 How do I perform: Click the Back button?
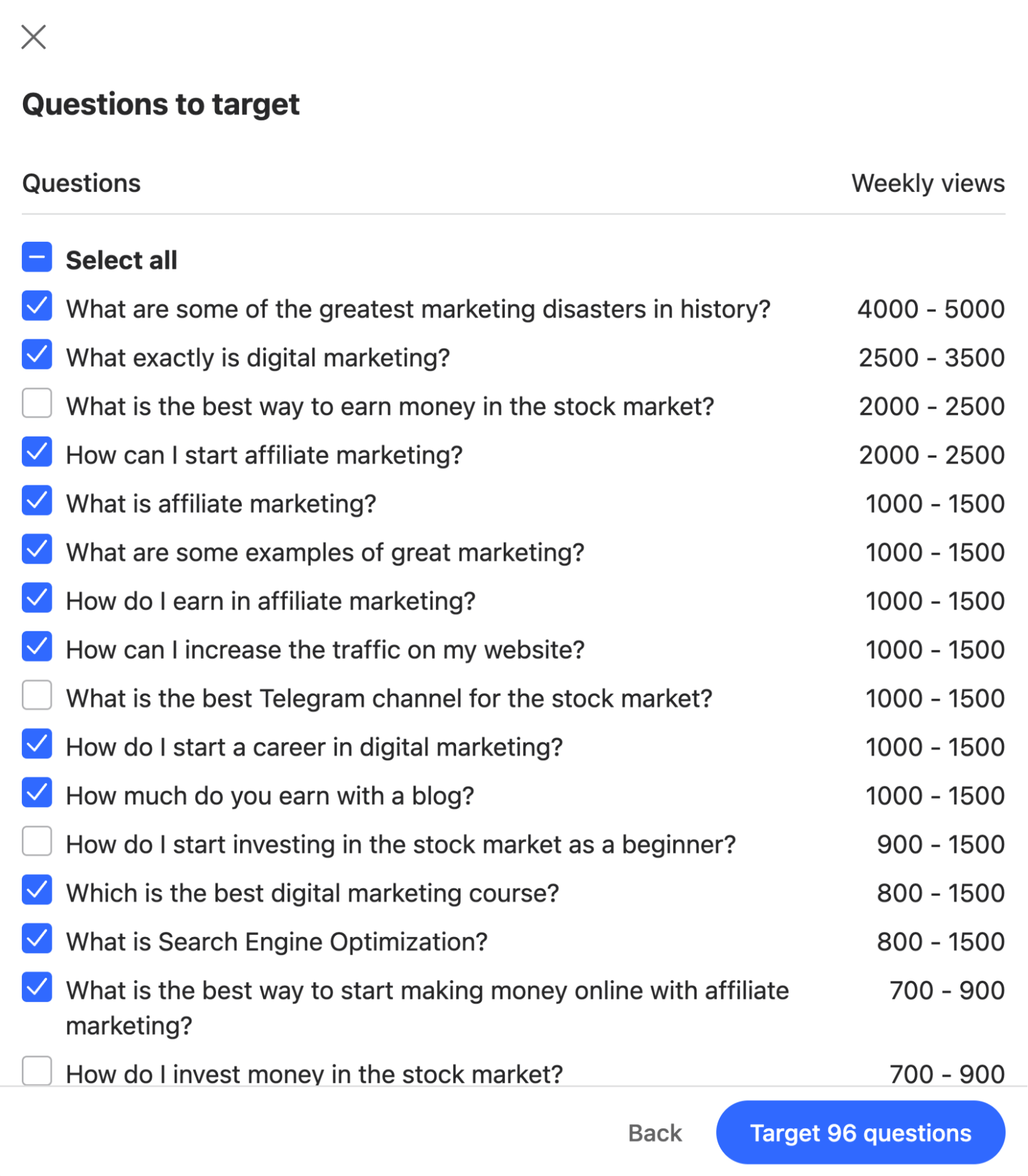[654, 1133]
